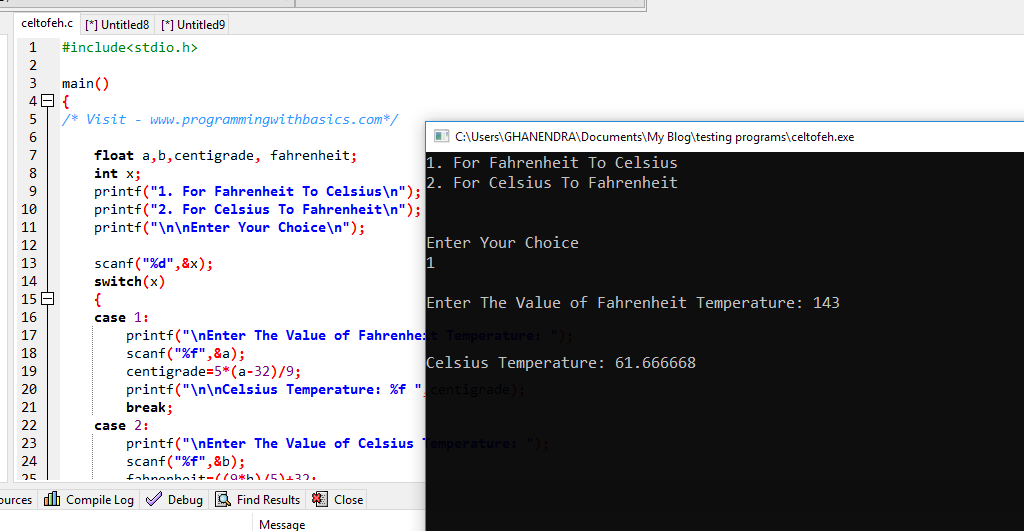
Task: Click the #include<stdio.h> line
Action: (x=129, y=47)
